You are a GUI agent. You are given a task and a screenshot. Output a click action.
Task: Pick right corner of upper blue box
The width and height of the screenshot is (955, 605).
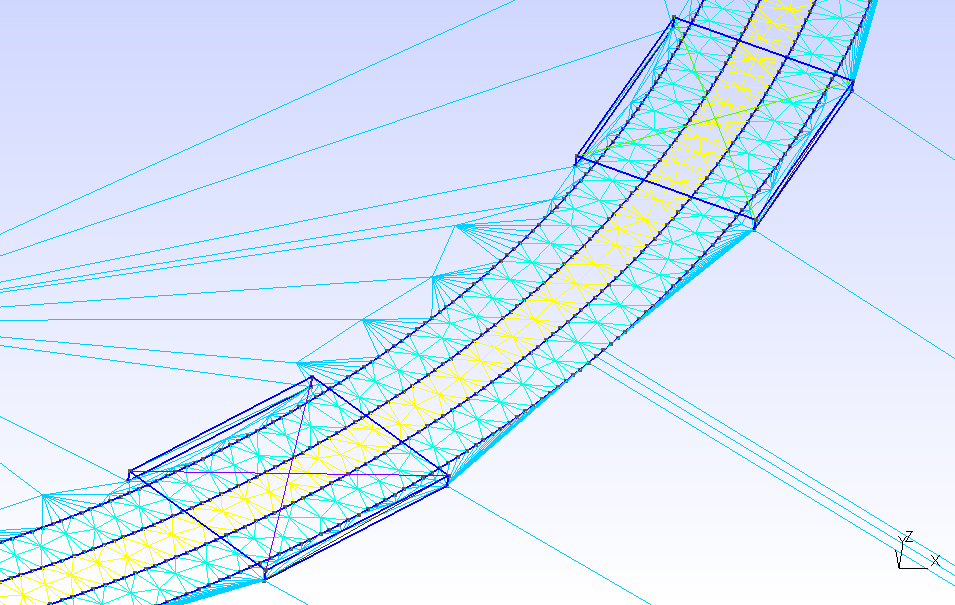coord(852,84)
